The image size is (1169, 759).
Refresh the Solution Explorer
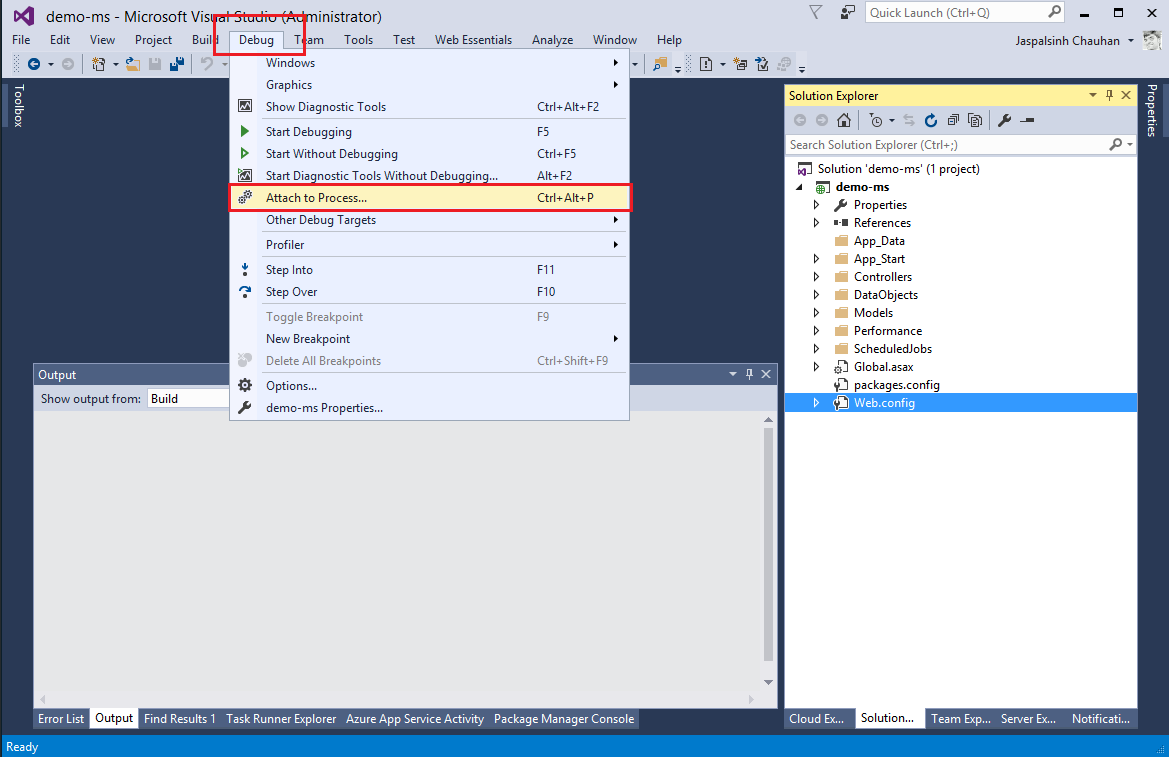930,120
